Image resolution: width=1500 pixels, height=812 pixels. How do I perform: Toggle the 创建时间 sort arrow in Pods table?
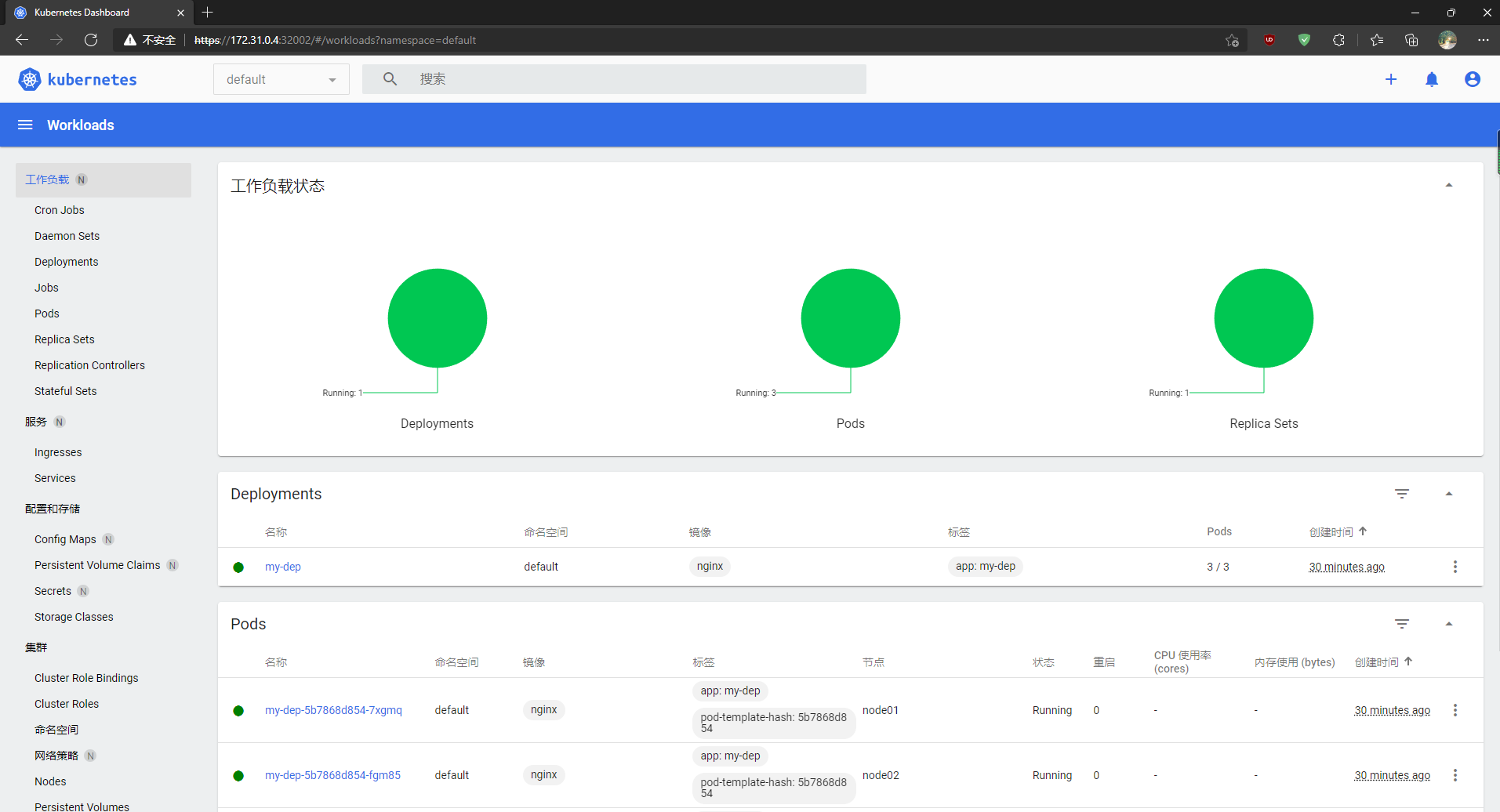point(1409,662)
